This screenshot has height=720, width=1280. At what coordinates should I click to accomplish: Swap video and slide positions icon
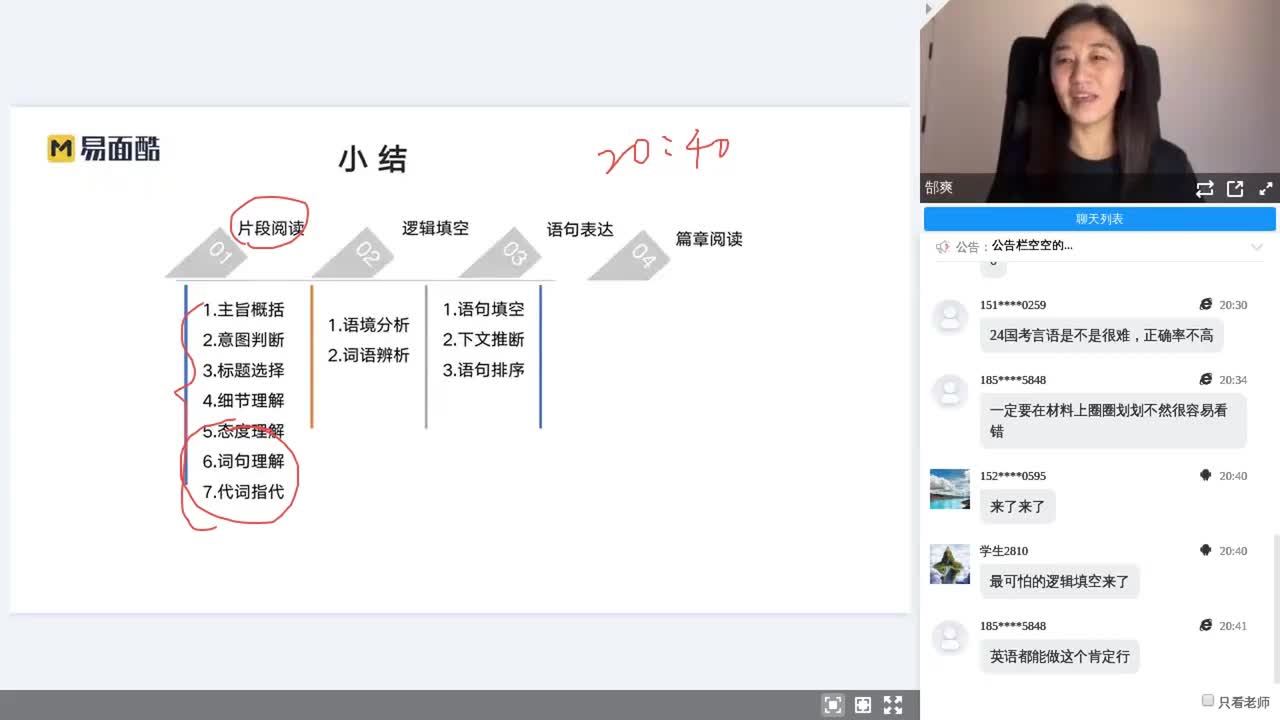pos(1204,189)
